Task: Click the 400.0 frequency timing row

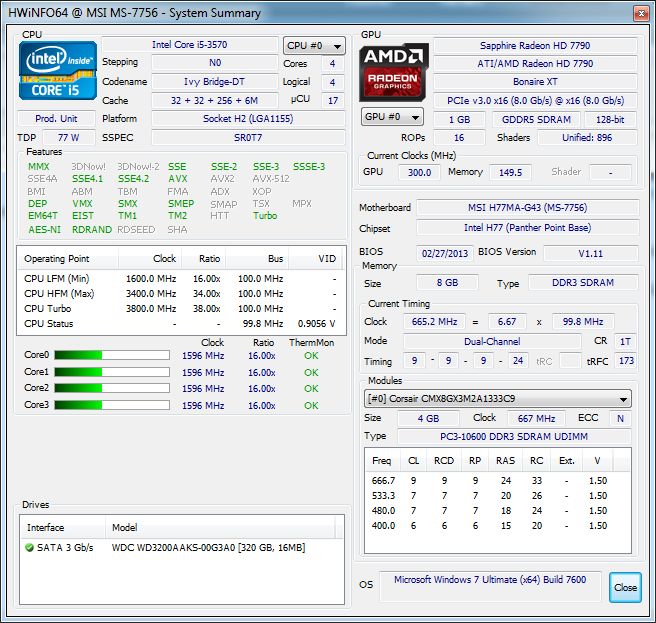Action: (x=497, y=526)
